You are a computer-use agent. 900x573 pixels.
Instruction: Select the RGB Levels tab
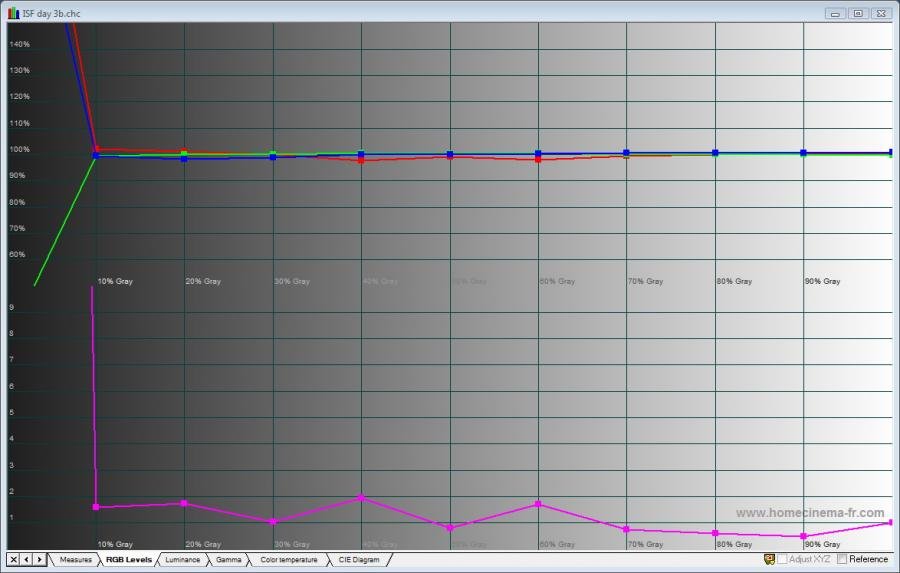128,559
